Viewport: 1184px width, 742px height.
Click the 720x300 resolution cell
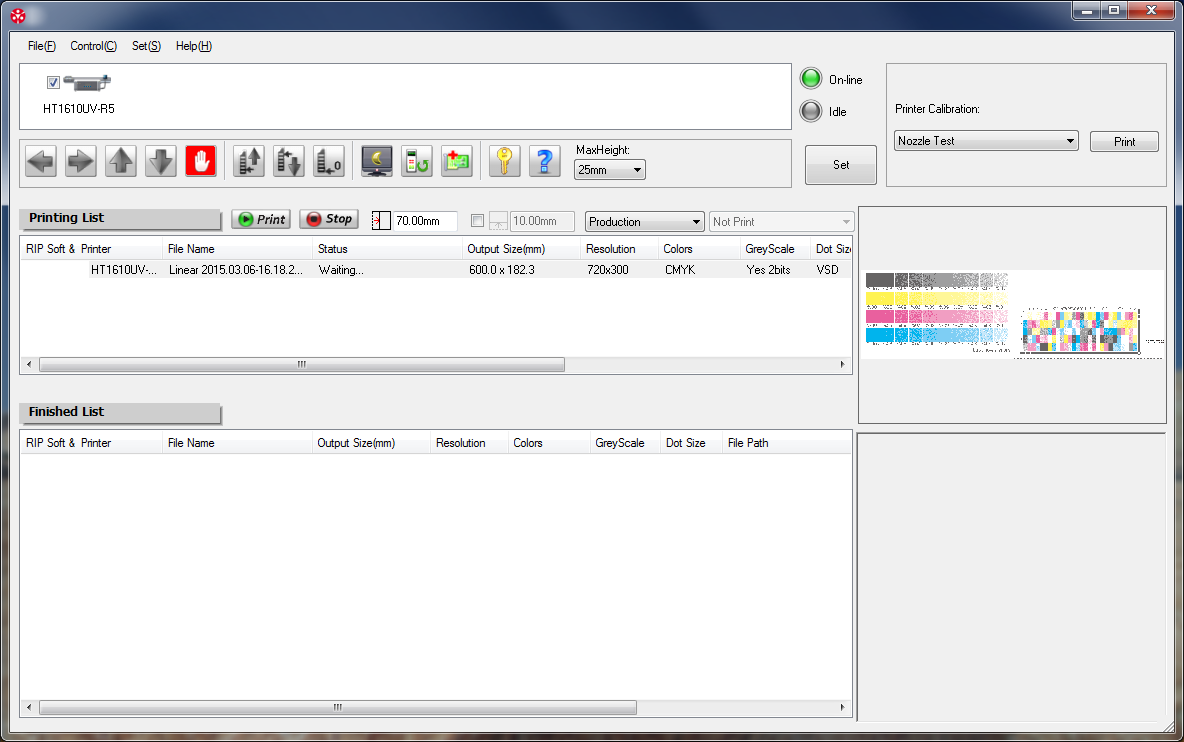coord(608,270)
